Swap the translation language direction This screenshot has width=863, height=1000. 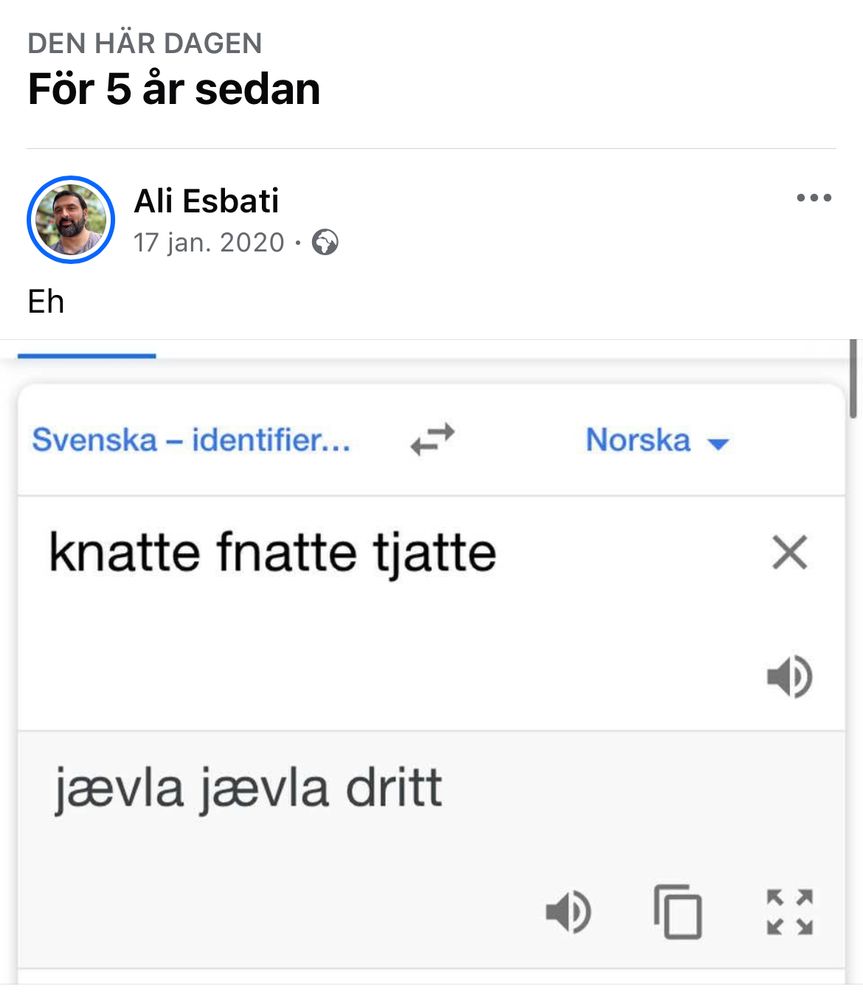(432, 438)
